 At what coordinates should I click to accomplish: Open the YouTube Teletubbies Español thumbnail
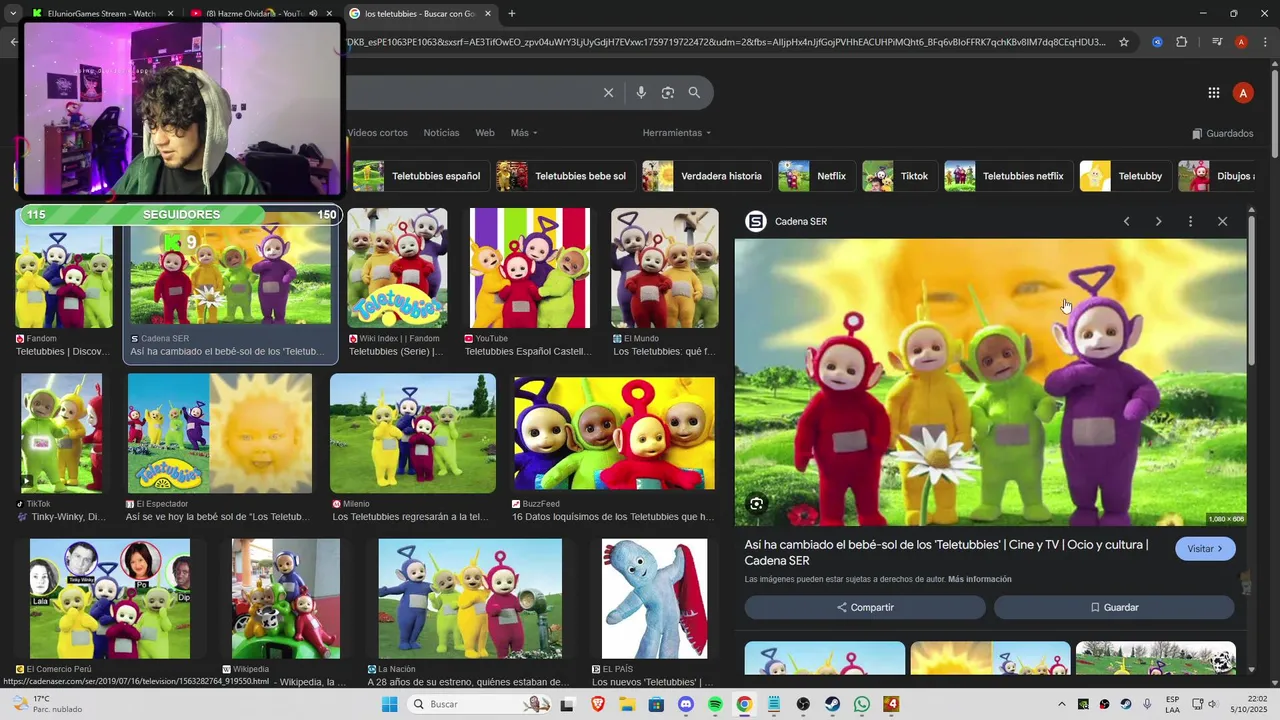530,268
